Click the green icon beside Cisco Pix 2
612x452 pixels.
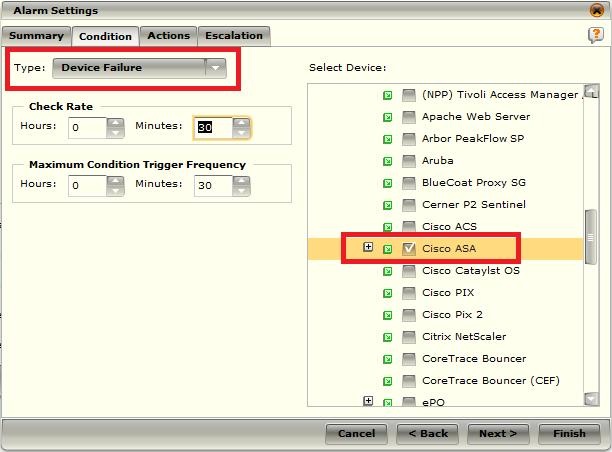pos(388,315)
